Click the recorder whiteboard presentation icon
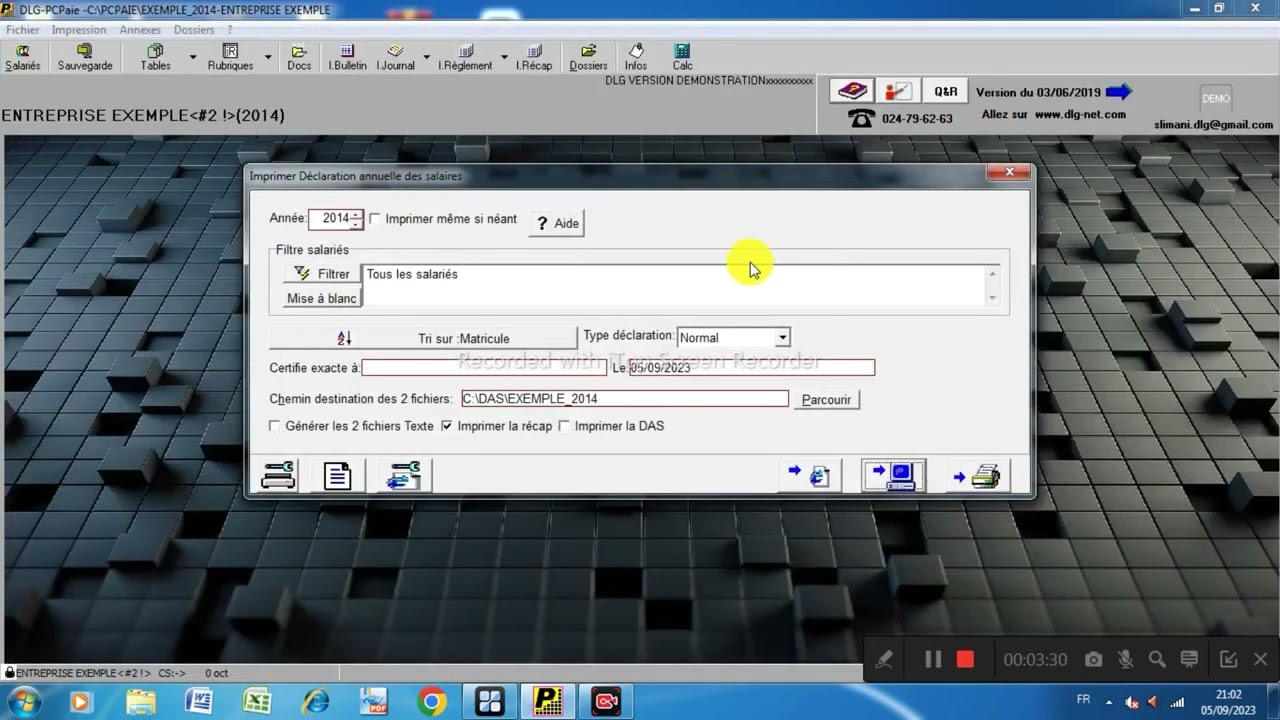The width and height of the screenshot is (1280, 720). tap(1189, 659)
